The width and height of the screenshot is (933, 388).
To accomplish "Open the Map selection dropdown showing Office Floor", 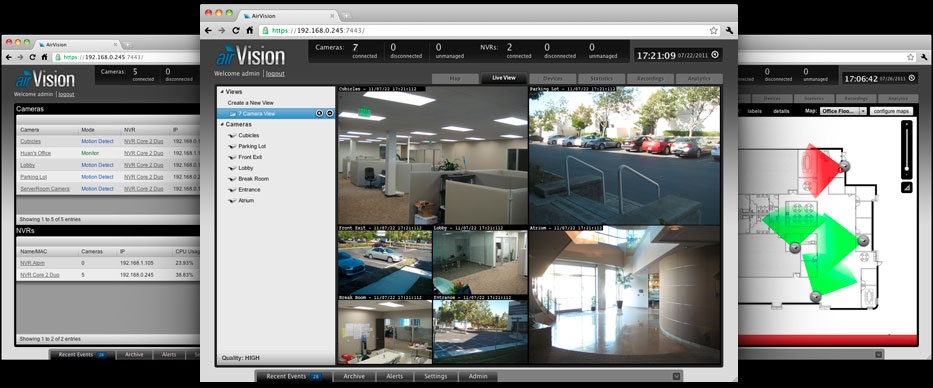I will click(x=843, y=111).
